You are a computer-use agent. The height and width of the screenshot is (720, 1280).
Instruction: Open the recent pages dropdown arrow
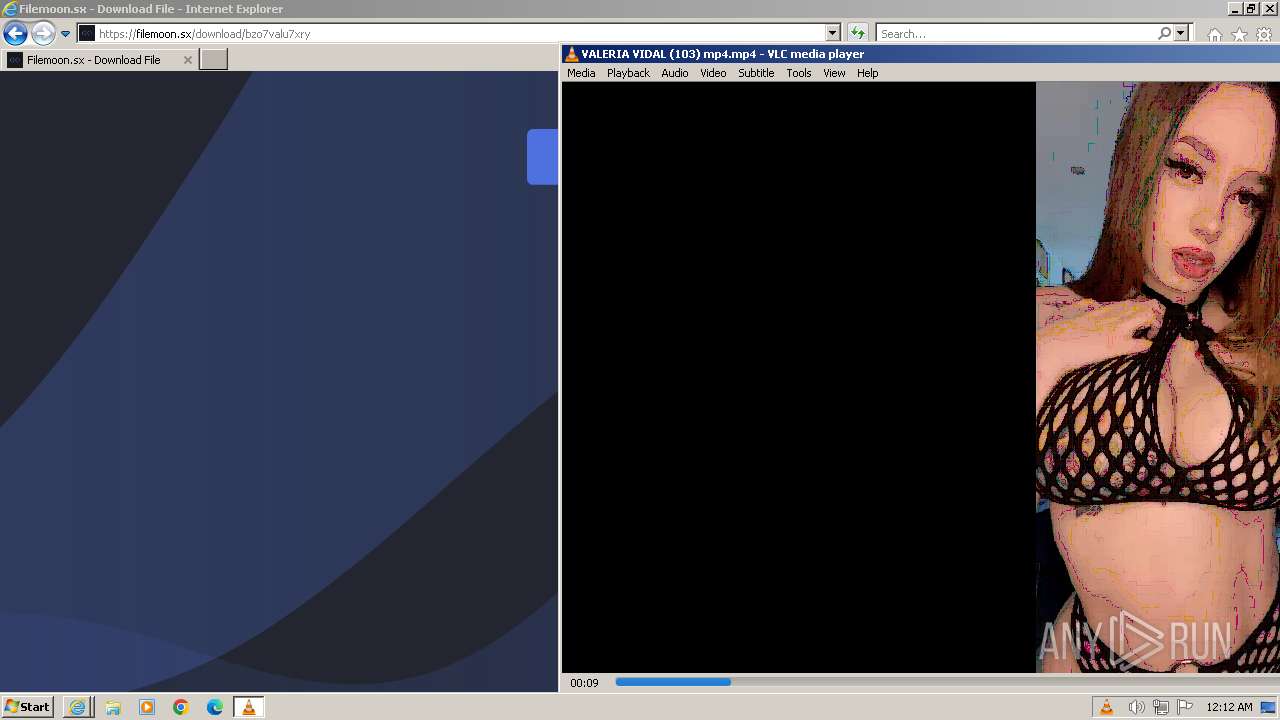pos(65,33)
